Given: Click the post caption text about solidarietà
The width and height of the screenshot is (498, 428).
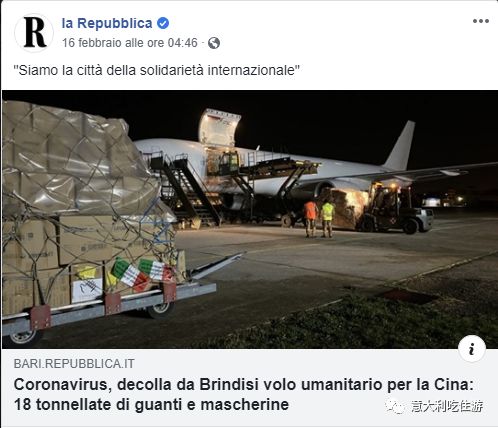Looking at the screenshot, I should [x=156, y=70].
